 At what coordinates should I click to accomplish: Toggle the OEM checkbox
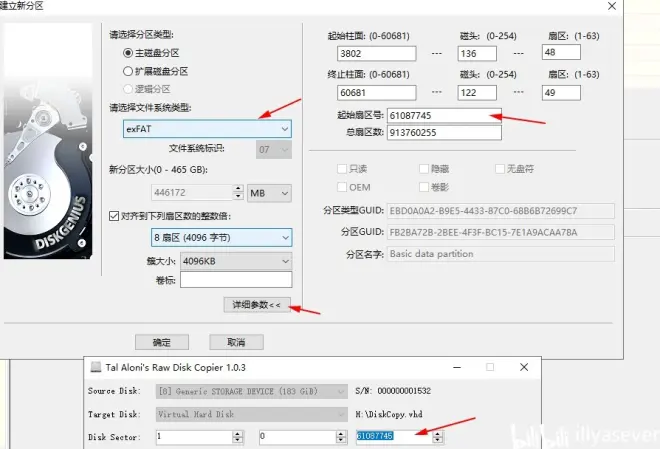coord(342,187)
